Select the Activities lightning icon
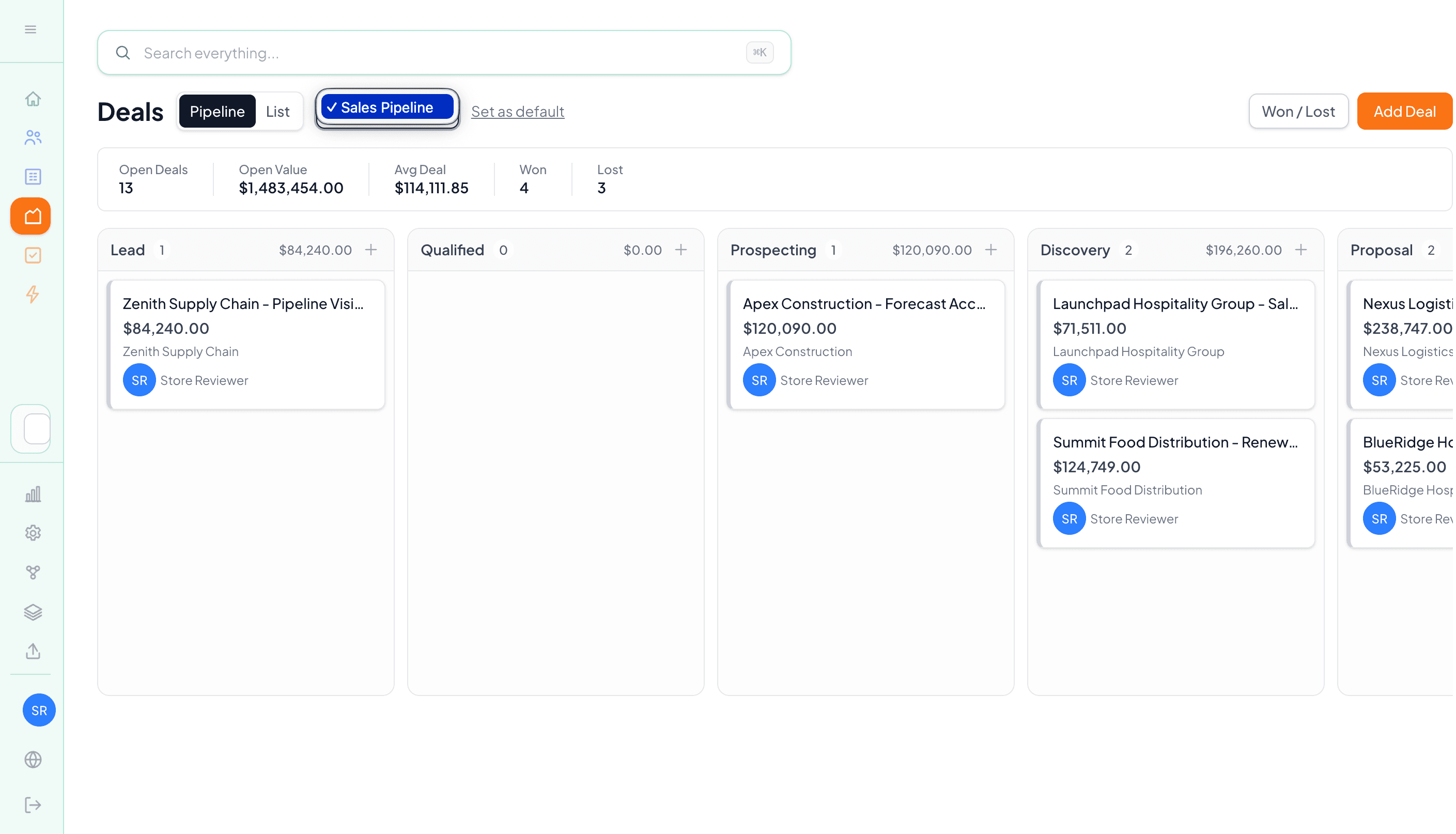 (33, 295)
